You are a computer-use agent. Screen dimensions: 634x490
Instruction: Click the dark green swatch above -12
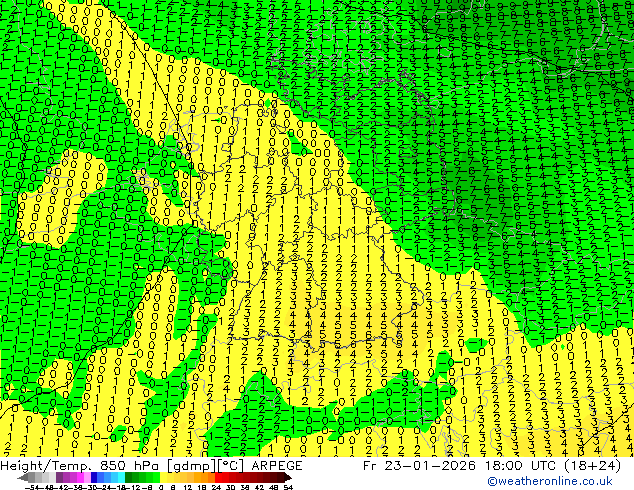pos(128,477)
